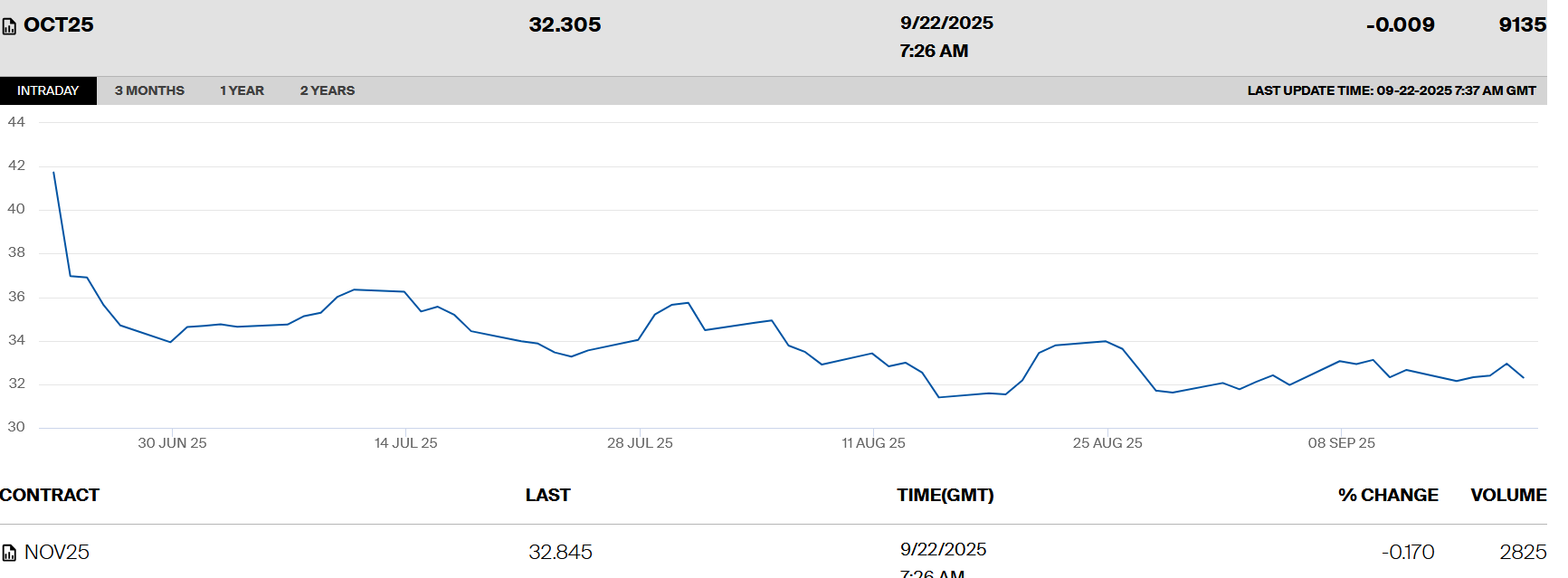The width and height of the screenshot is (1568, 578).
Task: Sort by the CONTRACT column header
Action: pyautogui.click(x=50, y=495)
